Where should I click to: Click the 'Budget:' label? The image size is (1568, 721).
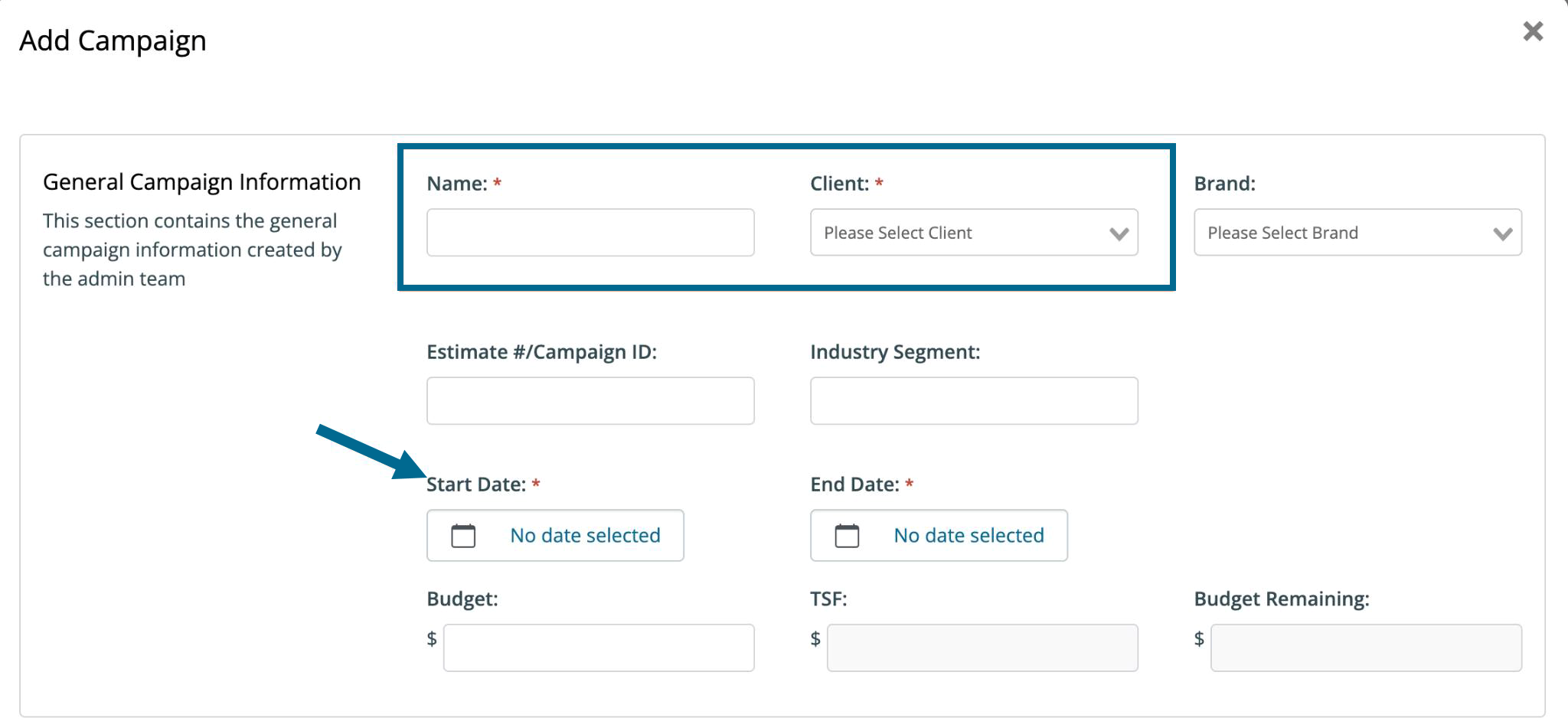(x=462, y=599)
